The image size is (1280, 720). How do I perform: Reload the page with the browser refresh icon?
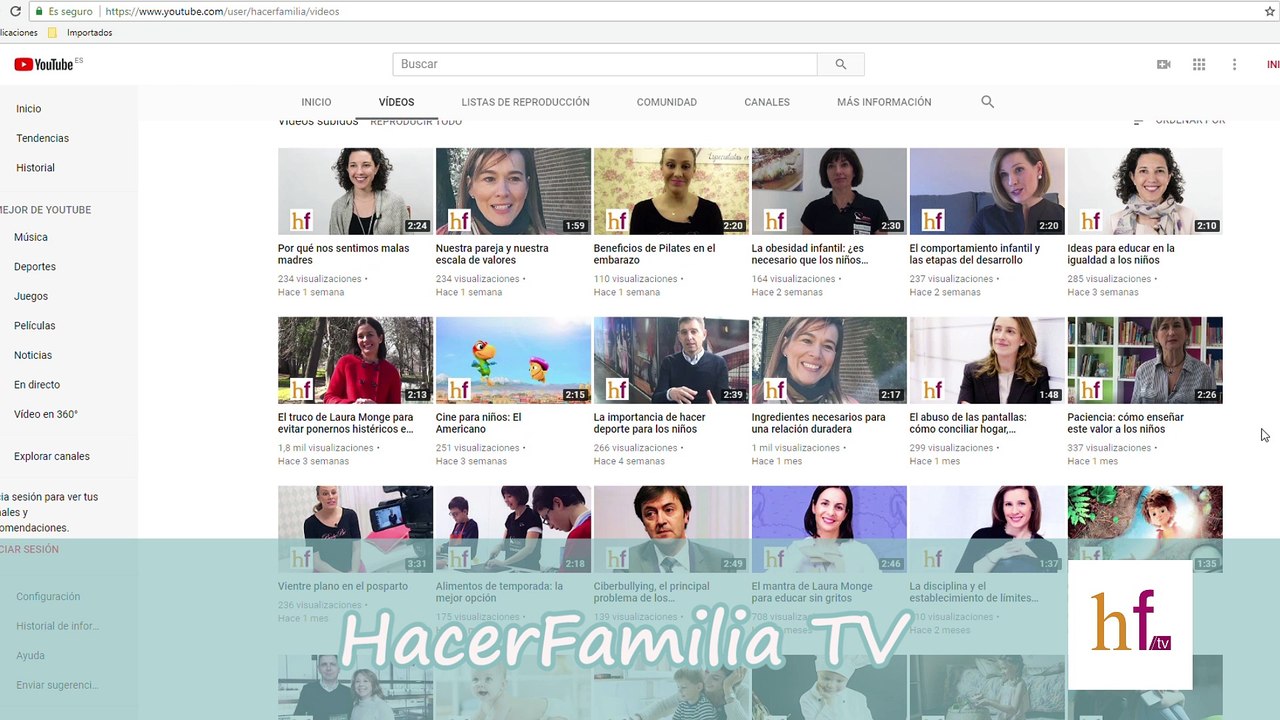coord(15,11)
